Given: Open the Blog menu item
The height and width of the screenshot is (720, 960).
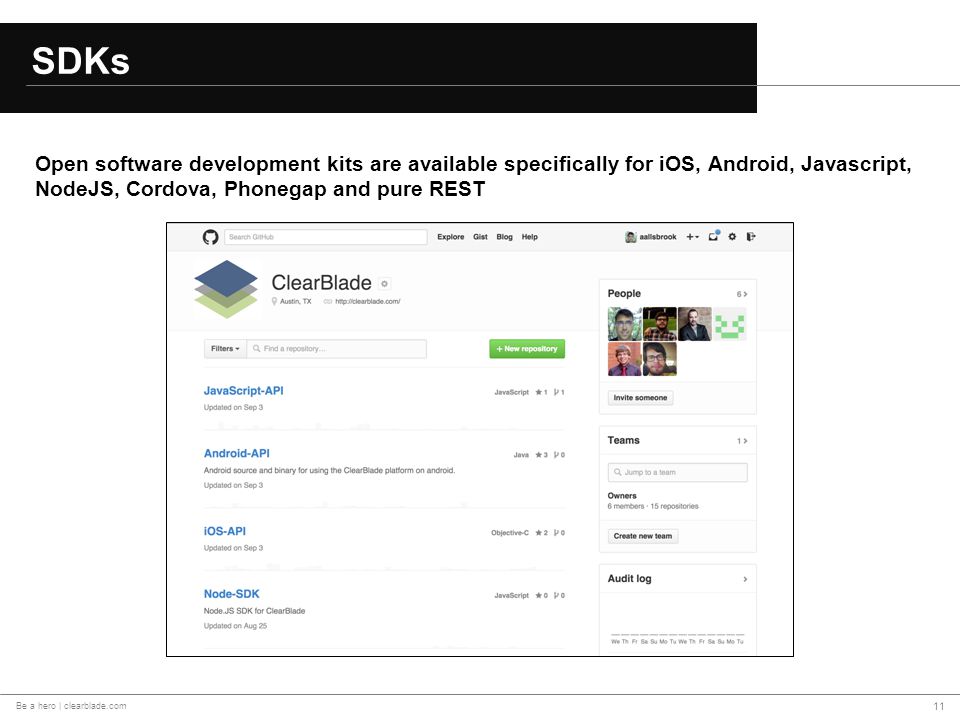Looking at the screenshot, I should (x=504, y=237).
